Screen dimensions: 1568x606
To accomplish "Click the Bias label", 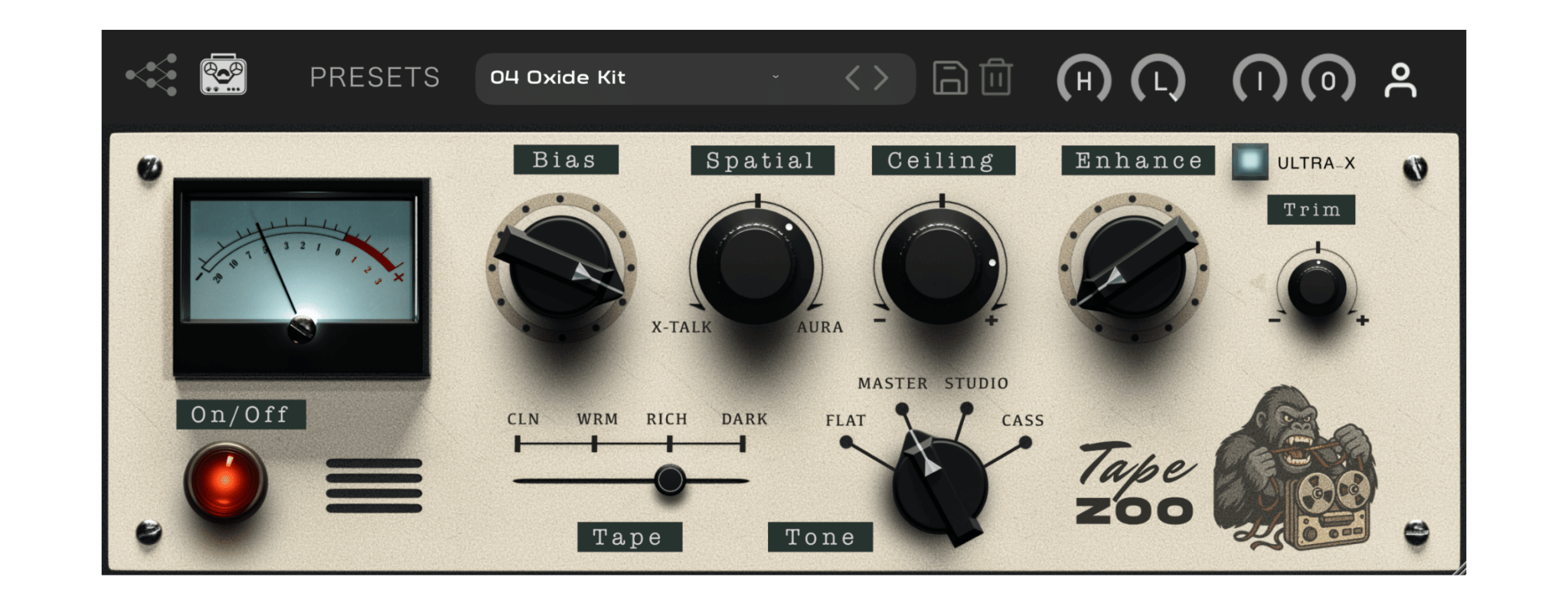I will [x=565, y=159].
